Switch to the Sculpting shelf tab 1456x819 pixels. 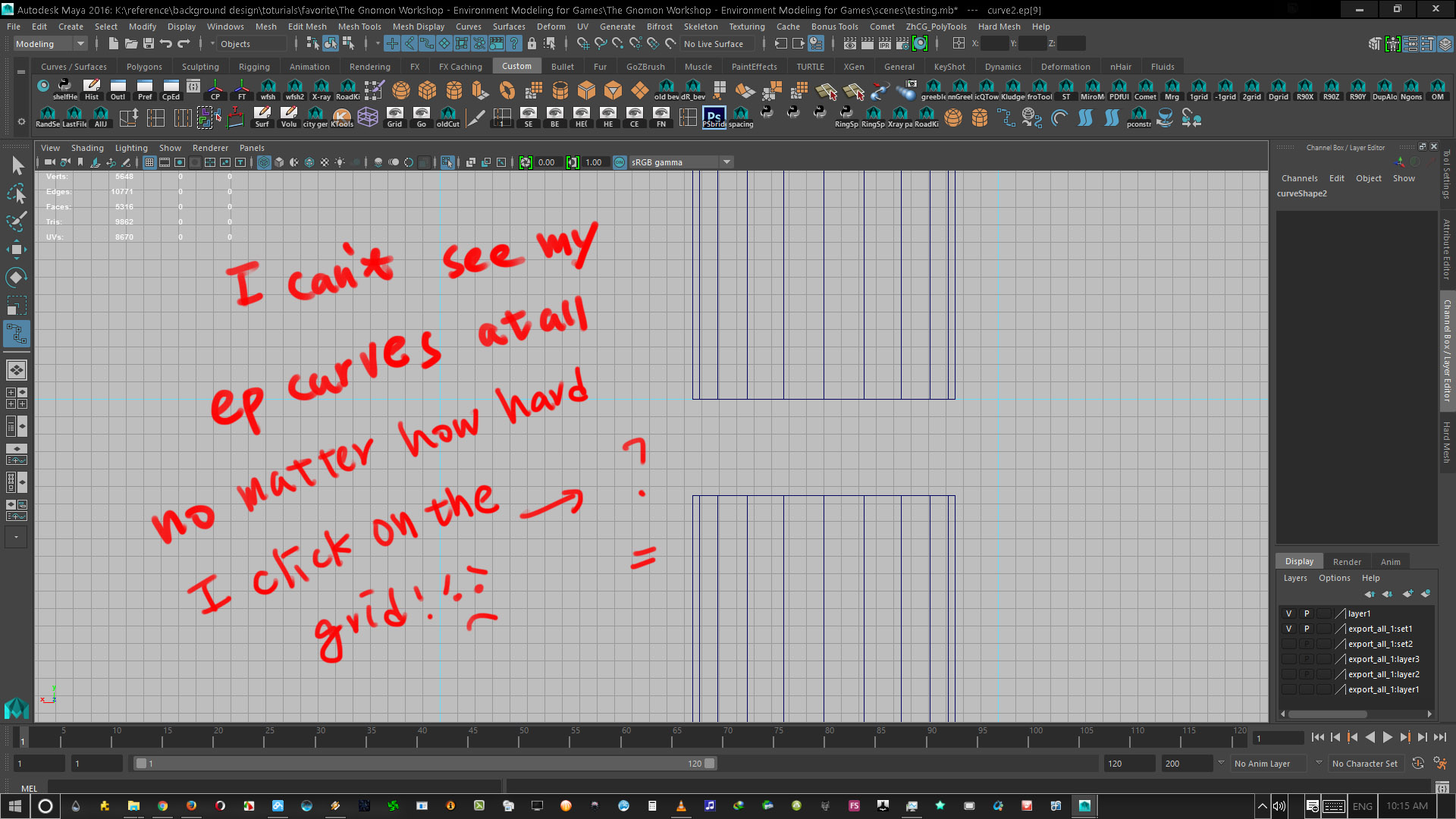pyautogui.click(x=199, y=67)
